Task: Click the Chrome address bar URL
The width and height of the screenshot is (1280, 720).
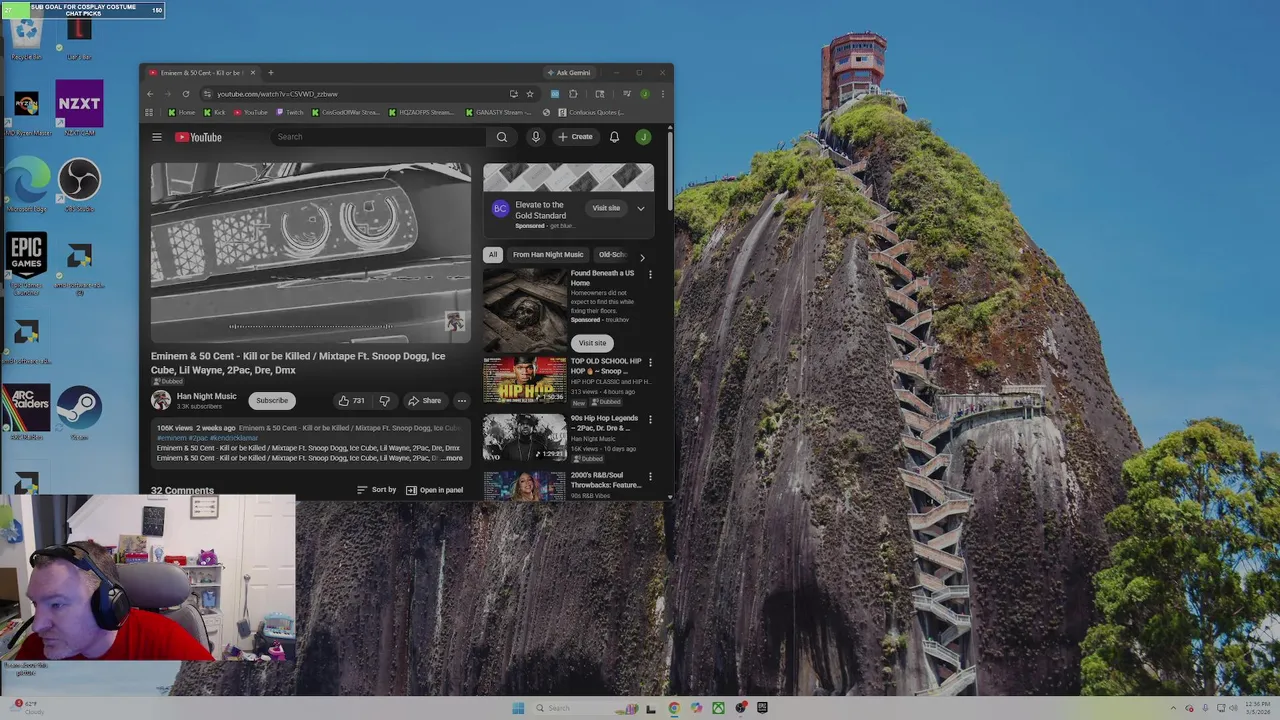Action: pos(277,94)
